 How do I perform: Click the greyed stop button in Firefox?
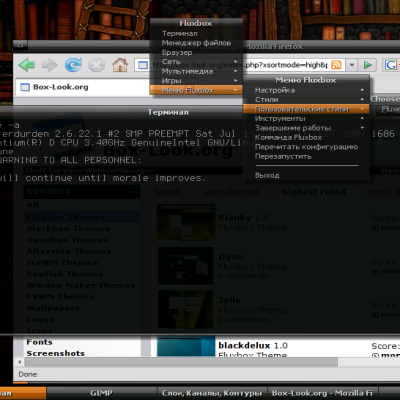click(97, 65)
